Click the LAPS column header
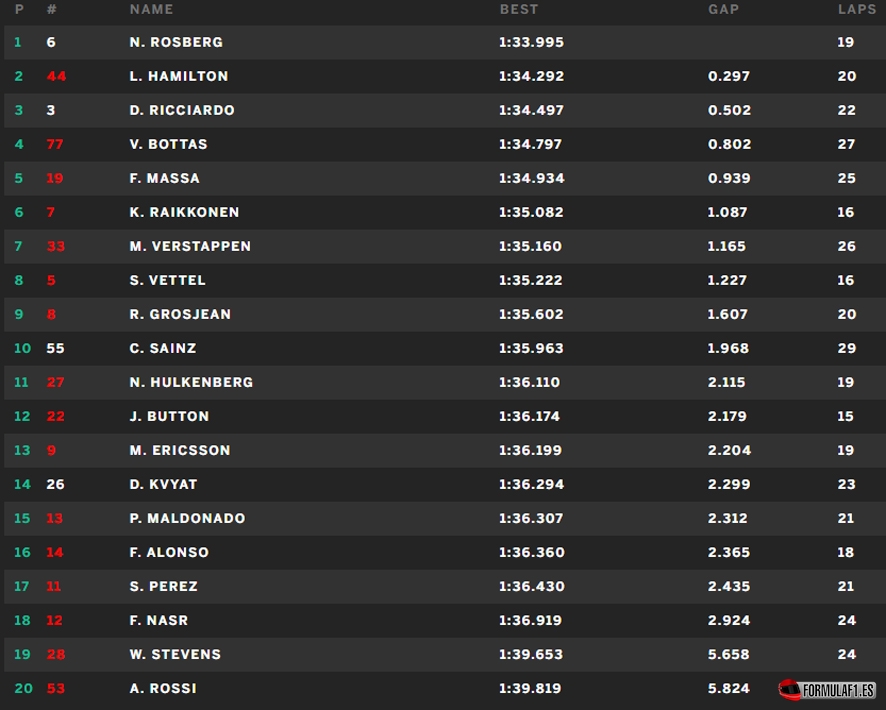Screen dimensions: 886x710 (x=857, y=9)
